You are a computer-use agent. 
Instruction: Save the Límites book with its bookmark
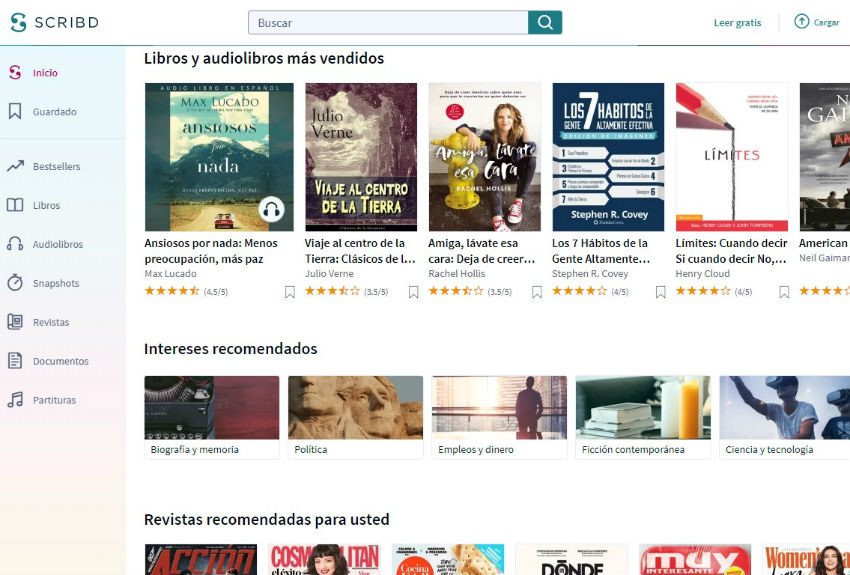pos(784,292)
